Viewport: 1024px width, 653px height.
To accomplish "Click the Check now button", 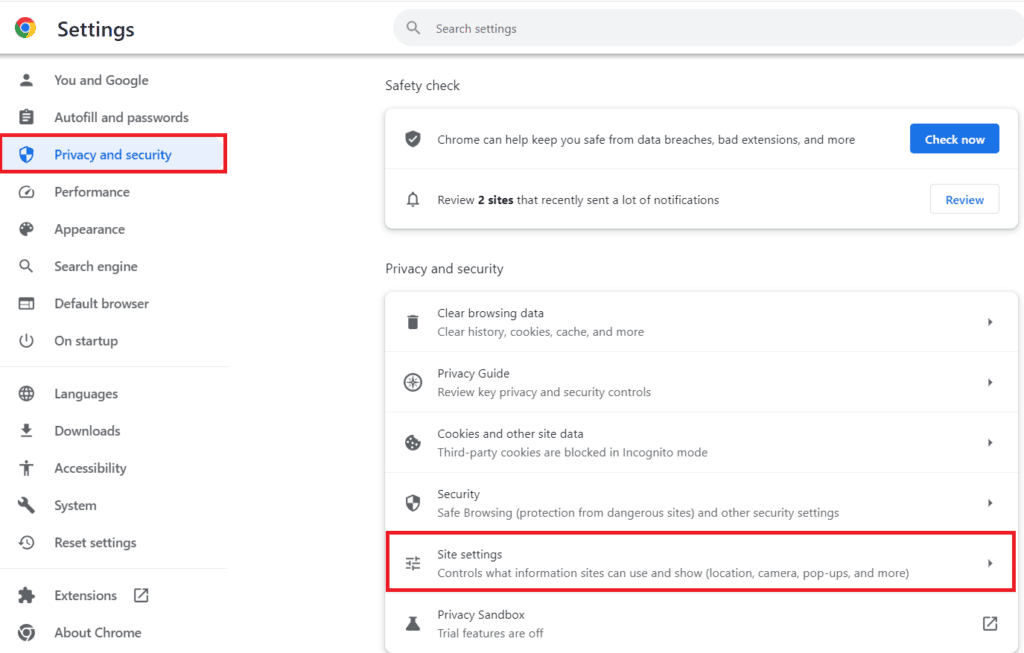I will pos(954,139).
